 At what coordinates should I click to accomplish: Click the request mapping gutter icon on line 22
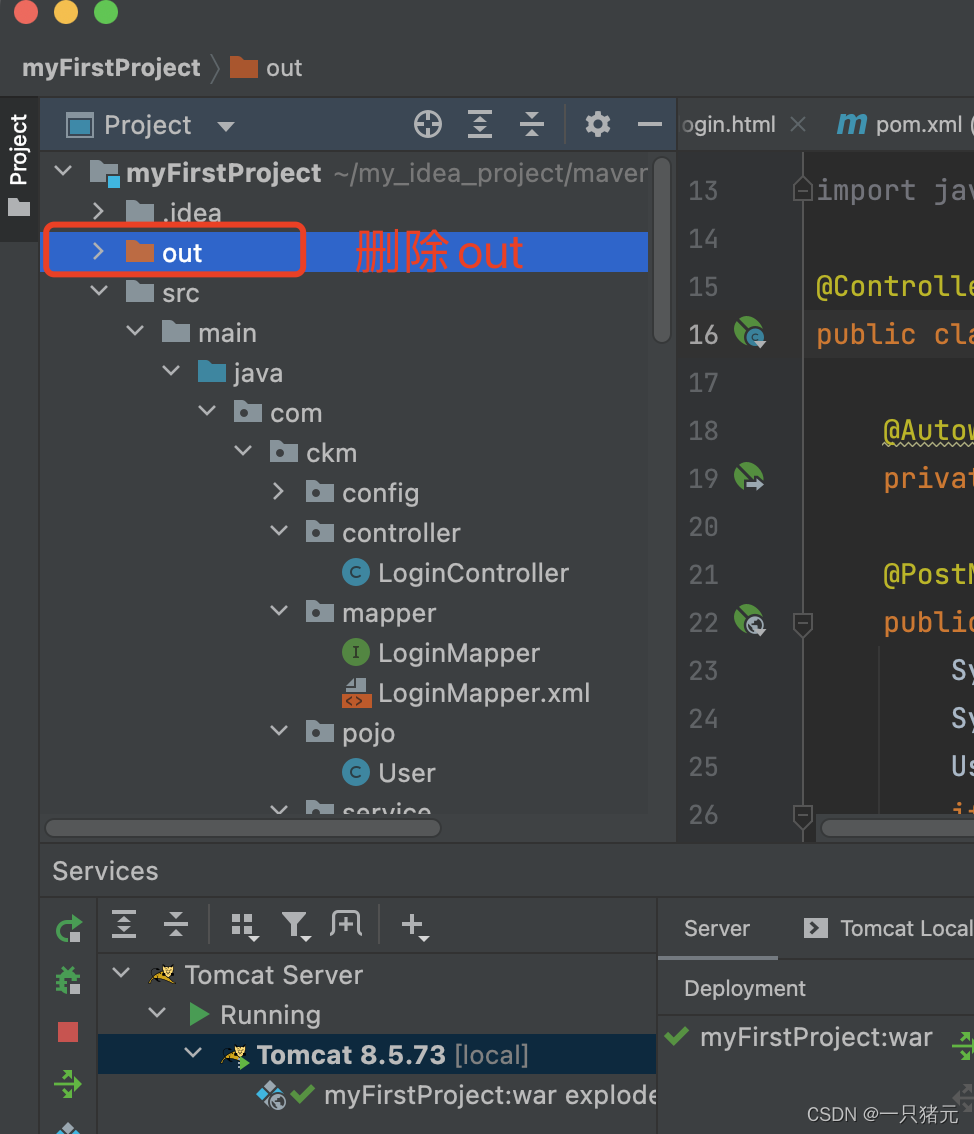click(x=749, y=621)
